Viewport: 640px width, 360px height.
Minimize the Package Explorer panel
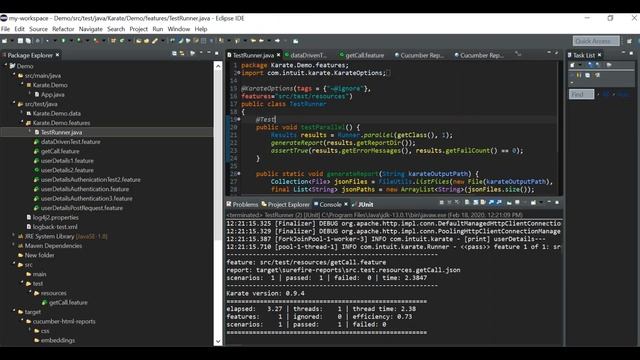tap(209, 53)
